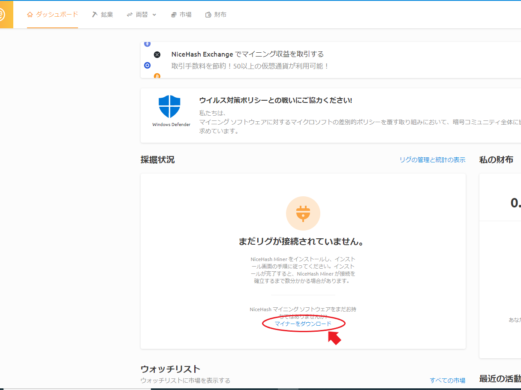This screenshot has width=521, height=390.
Task: Click the black coin icon in exchange banner
Action: 157,54
